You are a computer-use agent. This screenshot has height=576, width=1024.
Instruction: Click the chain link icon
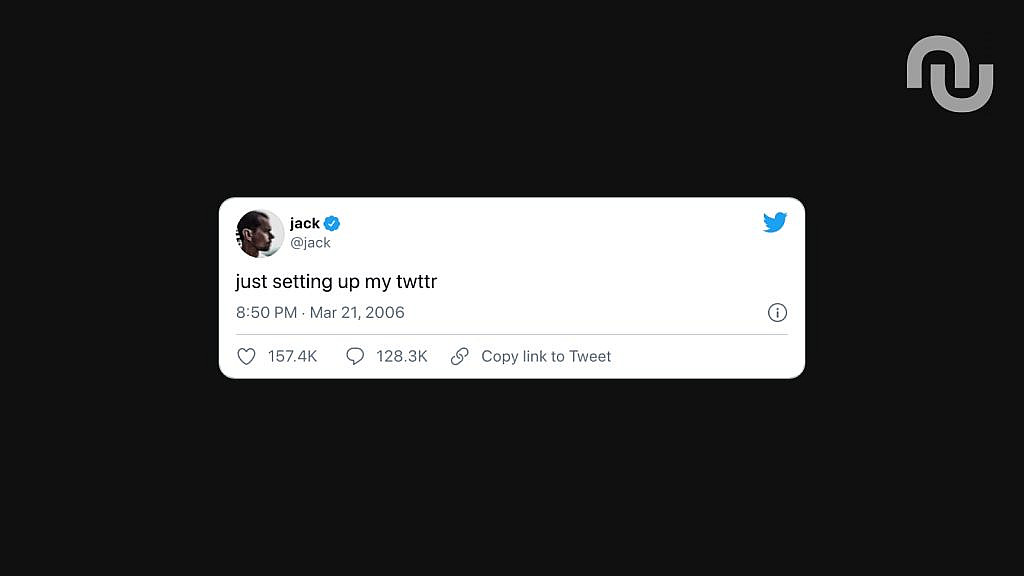tap(460, 356)
